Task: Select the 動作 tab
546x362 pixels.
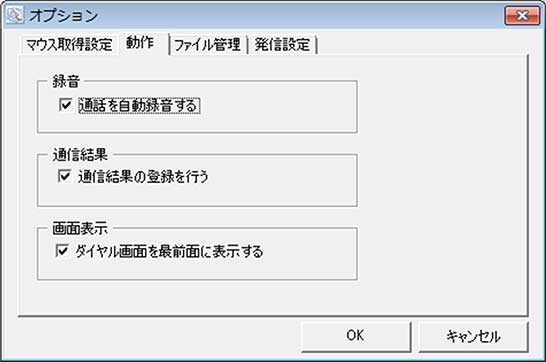Action: [x=140, y=43]
